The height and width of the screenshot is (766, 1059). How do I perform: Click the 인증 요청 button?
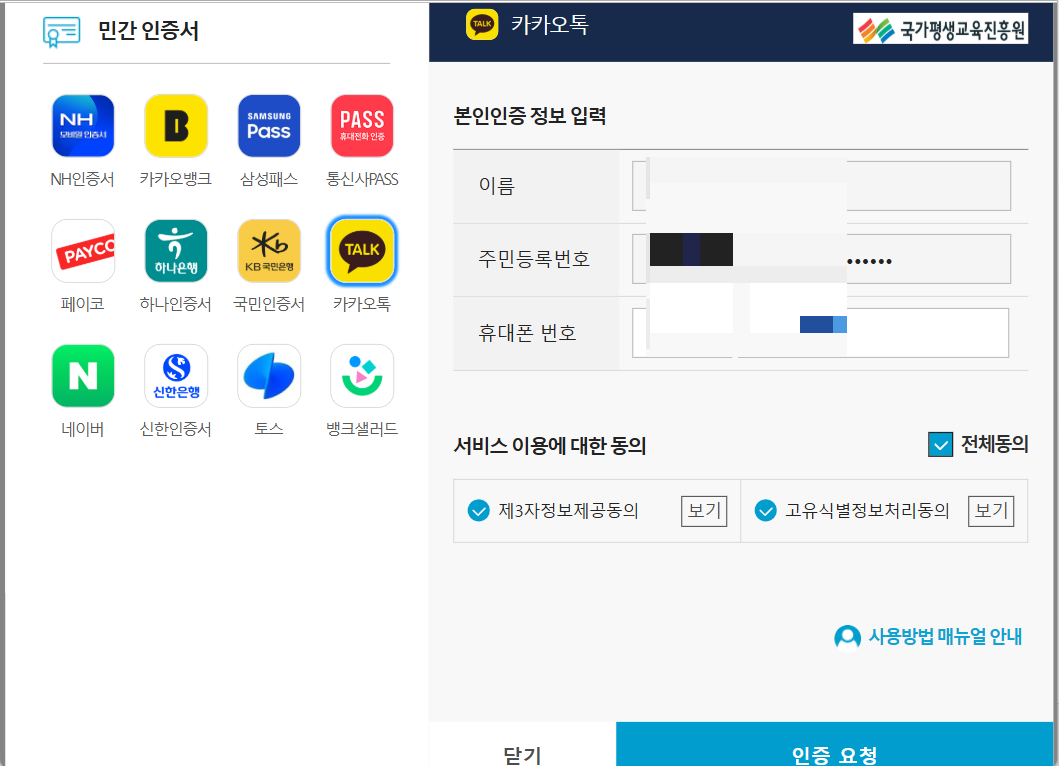[x=835, y=744]
